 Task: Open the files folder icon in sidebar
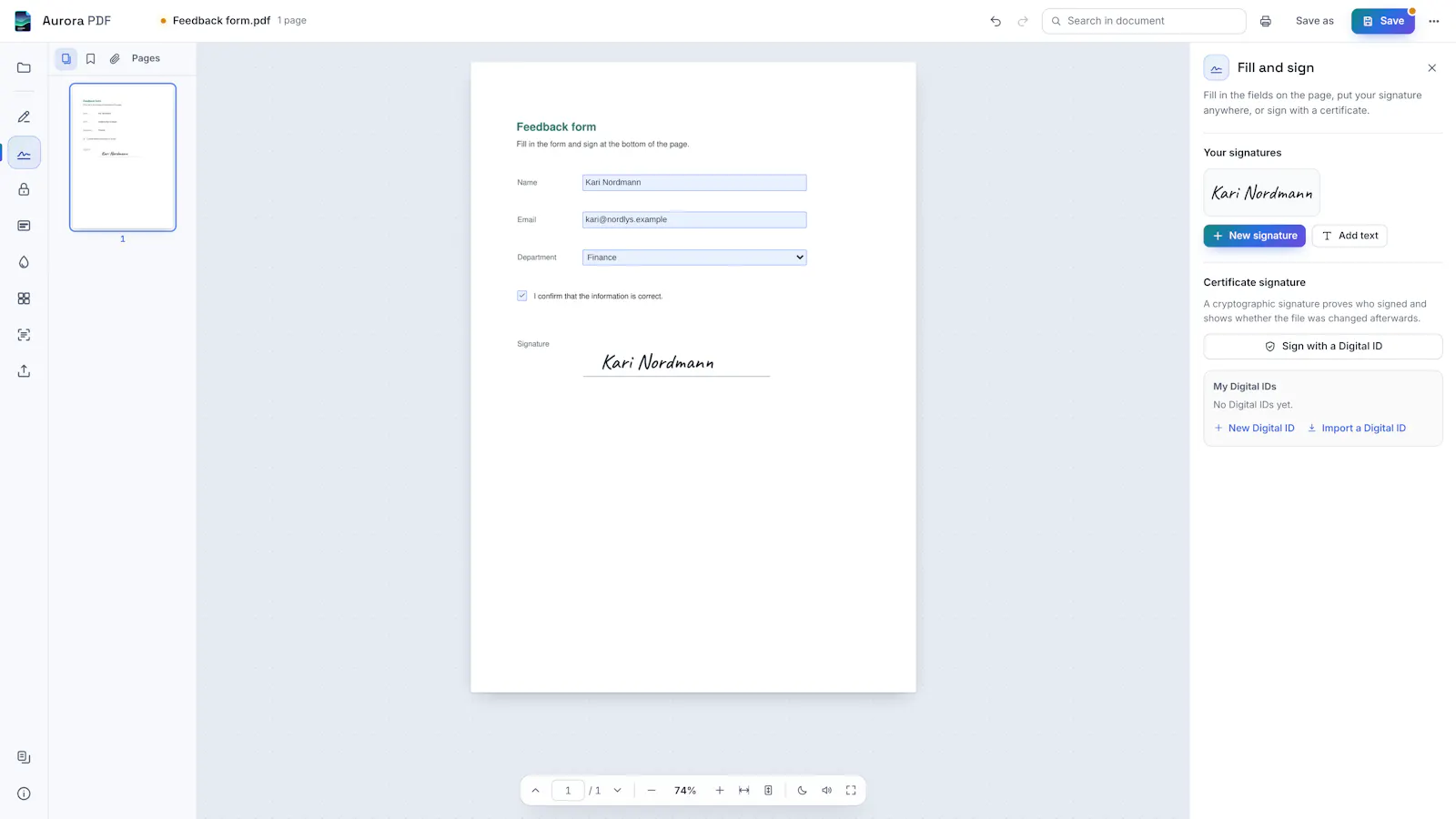[24, 67]
